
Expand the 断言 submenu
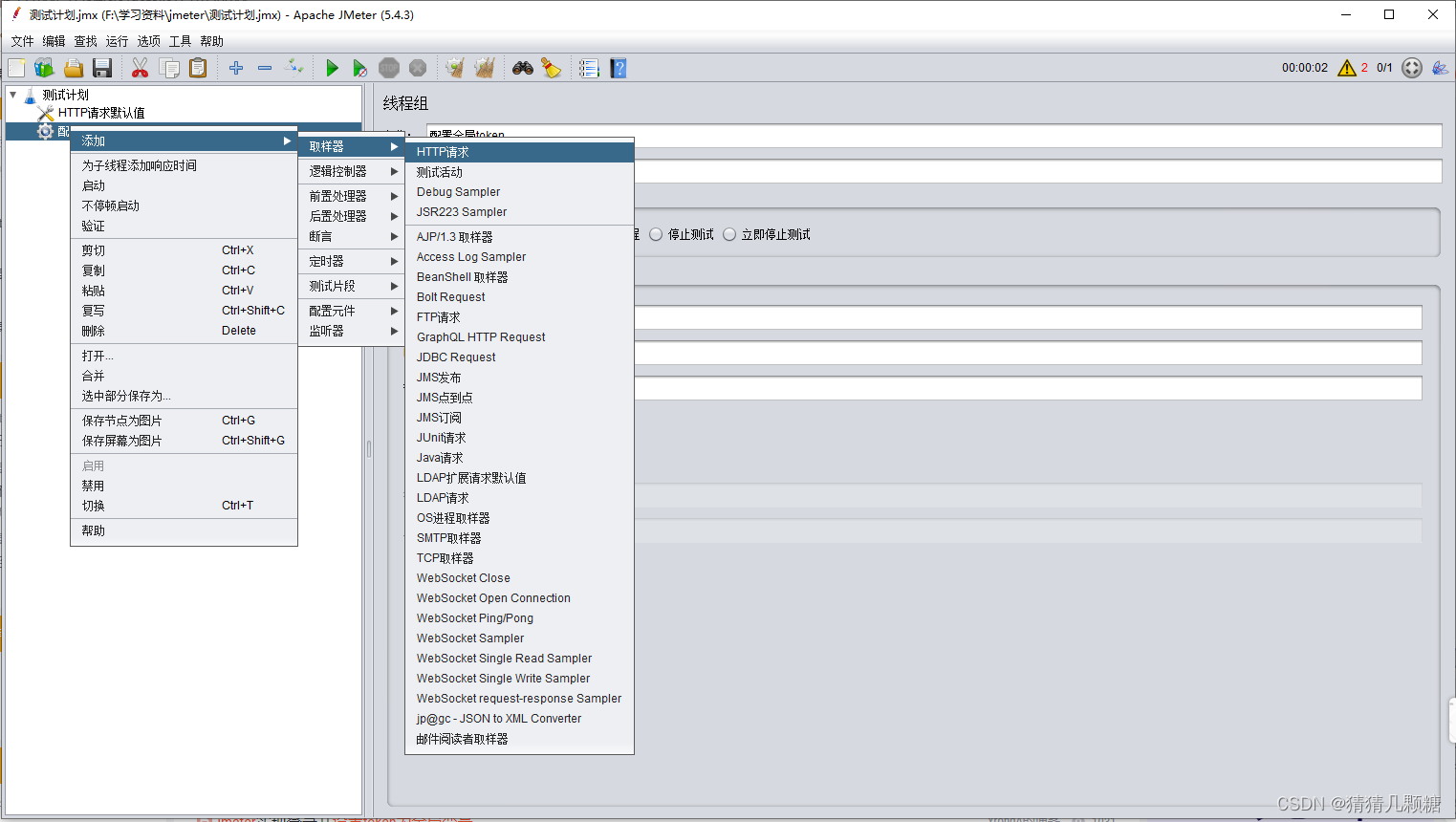pyautogui.click(x=352, y=236)
